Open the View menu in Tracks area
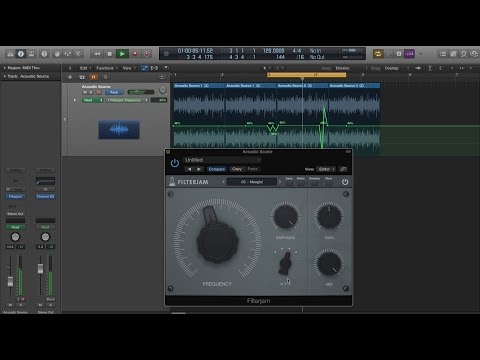The width and height of the screenshot is (480, 360). [129, 68]
